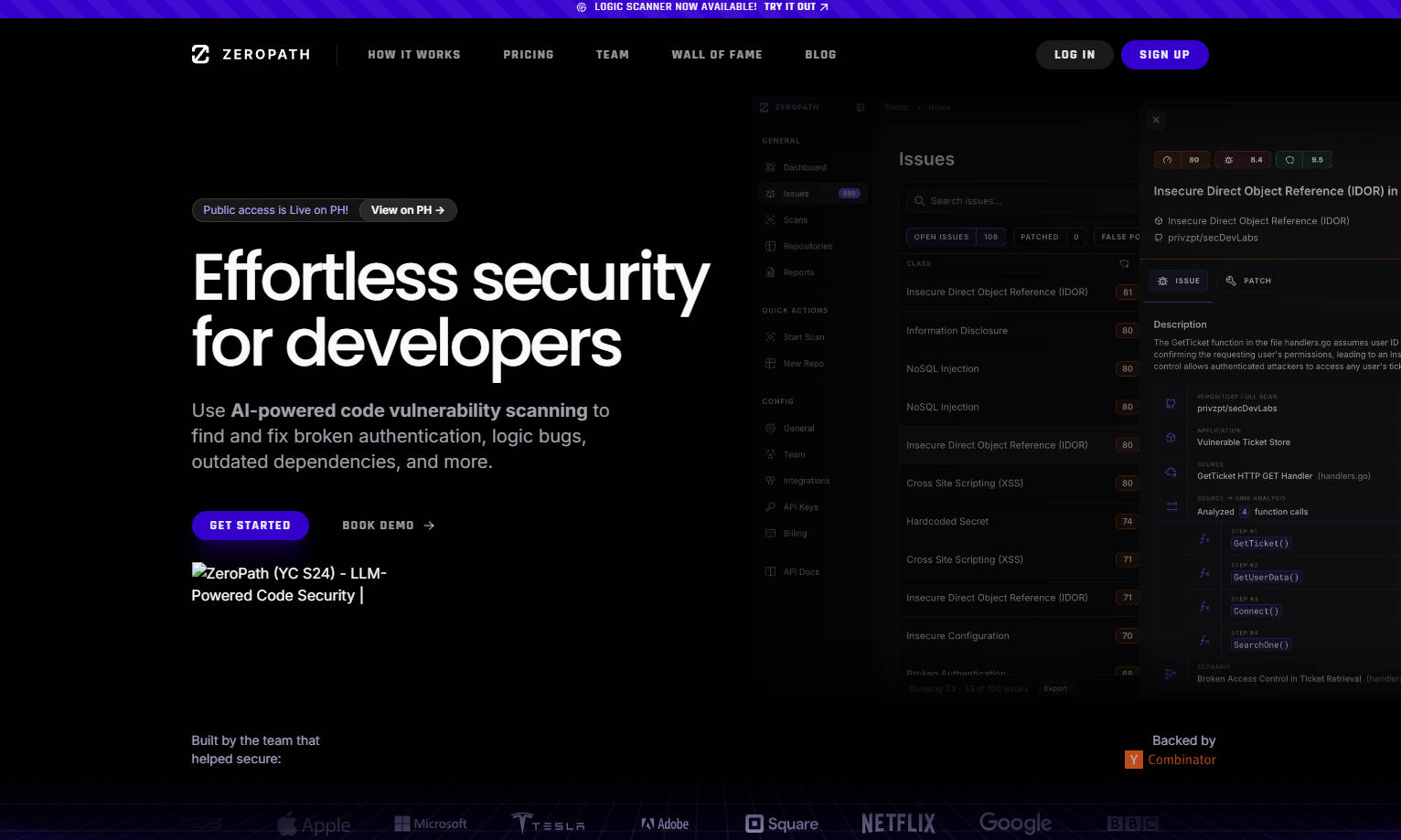Click the Billing card icon
This screenshot has height=840, width=1401.
point(770,533)
